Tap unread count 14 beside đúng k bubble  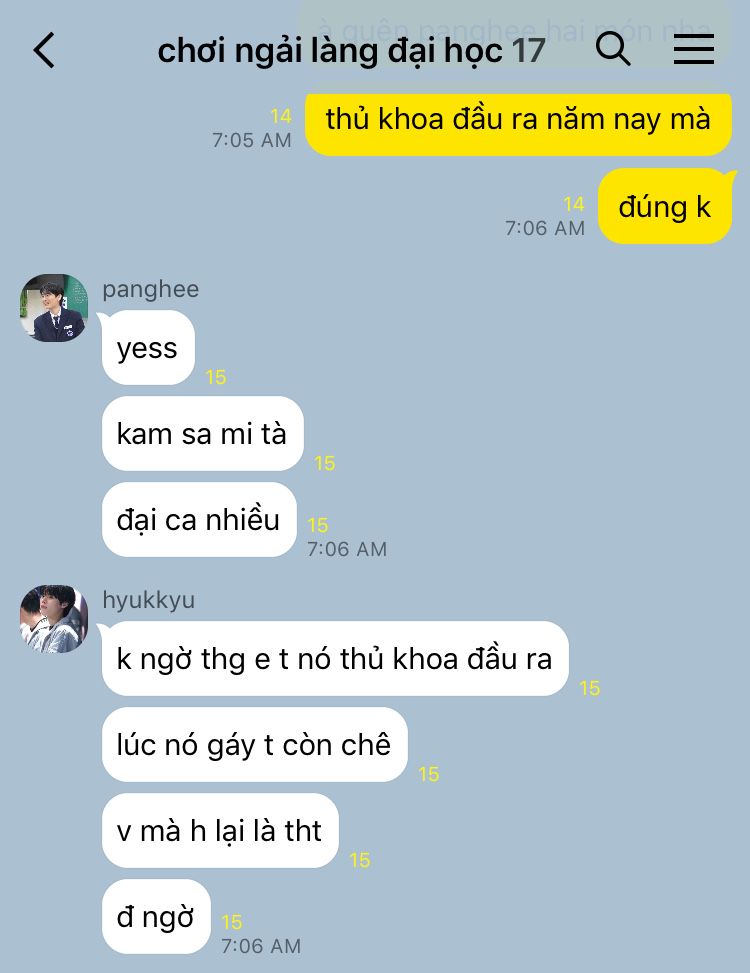click(x=574, y=204)
